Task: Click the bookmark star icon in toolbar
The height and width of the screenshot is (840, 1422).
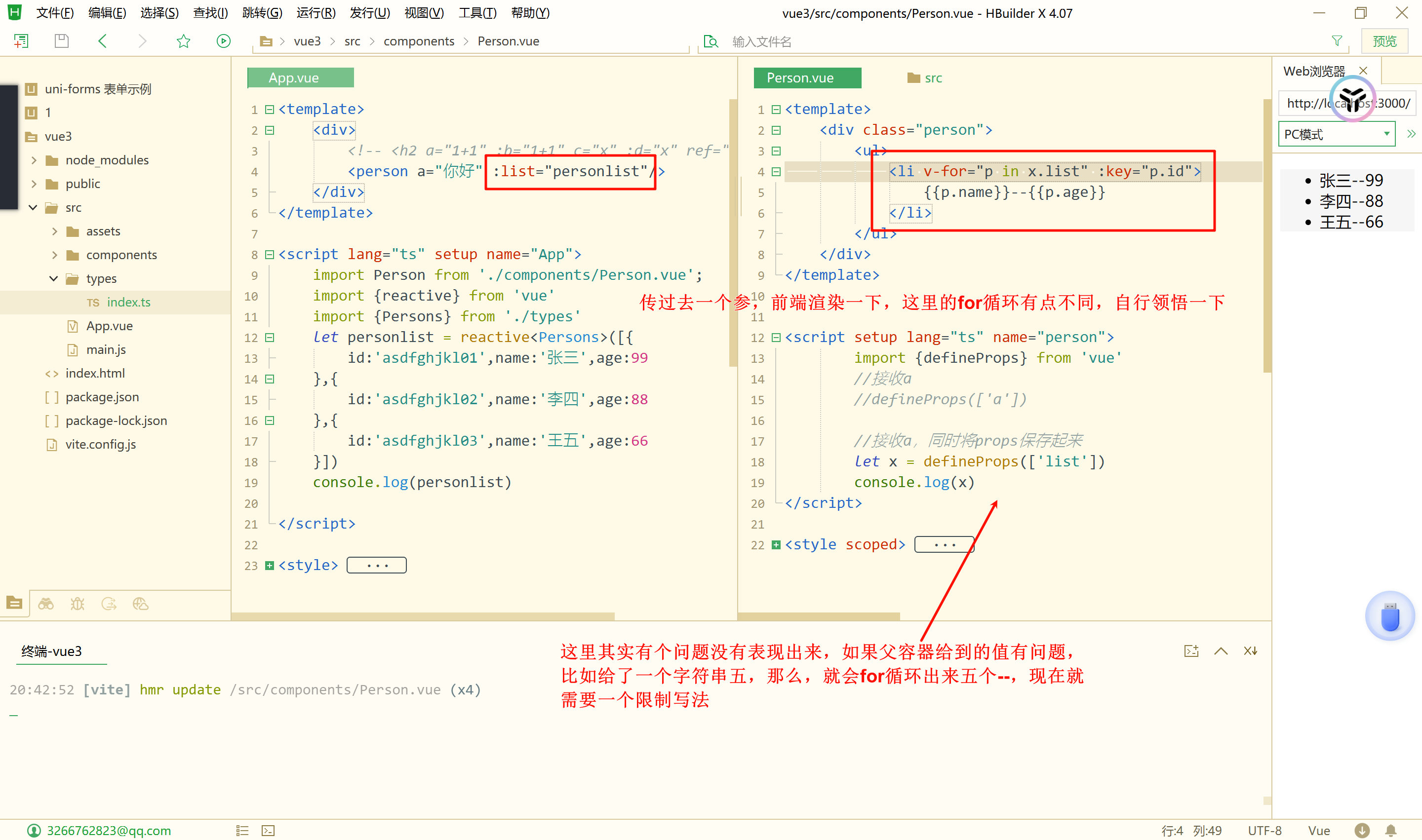Action: tap(183, 41)
